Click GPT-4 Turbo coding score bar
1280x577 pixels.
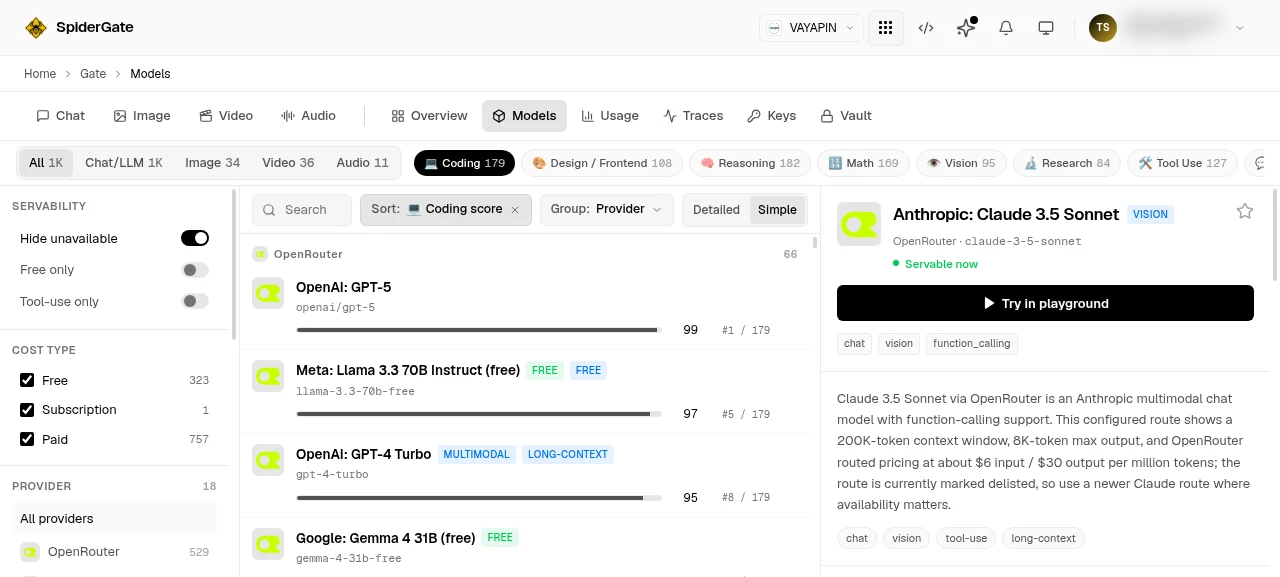click(x=479, y=498)
